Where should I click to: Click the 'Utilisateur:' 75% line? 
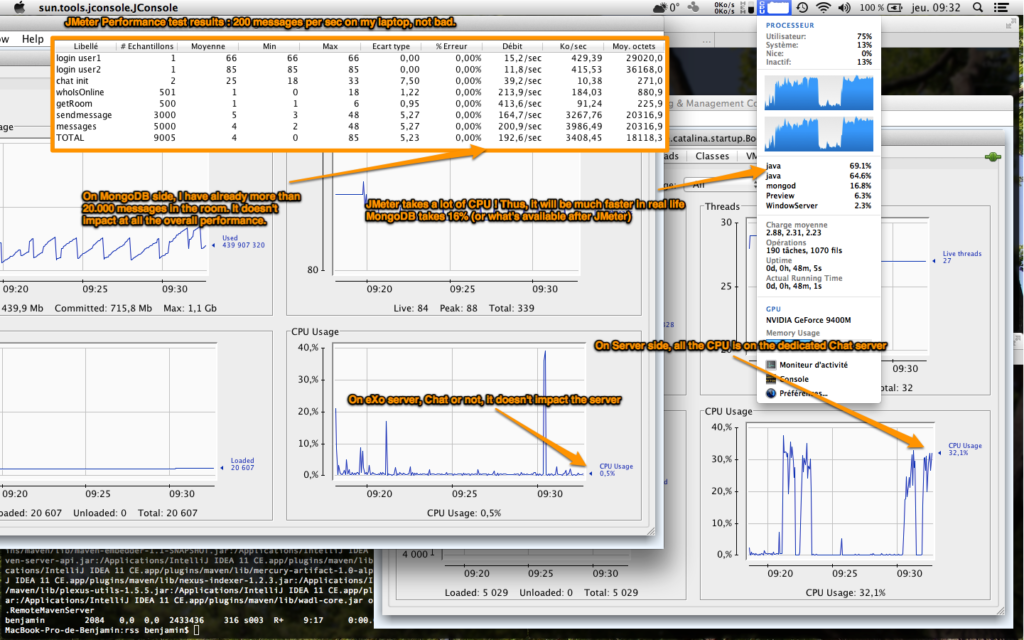pos(818,37)
